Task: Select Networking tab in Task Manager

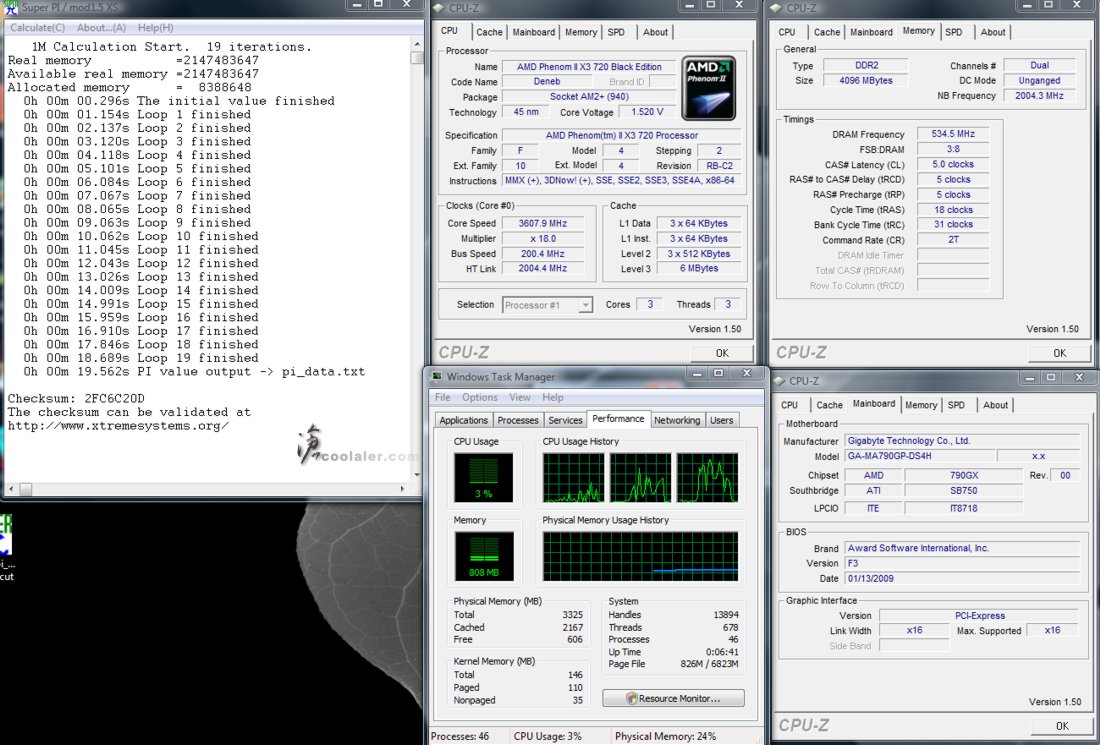Action: [677, 420]
